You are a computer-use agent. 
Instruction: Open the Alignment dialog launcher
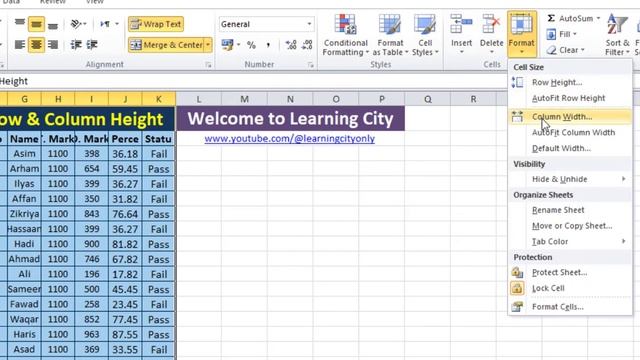(x=208, y=65)
